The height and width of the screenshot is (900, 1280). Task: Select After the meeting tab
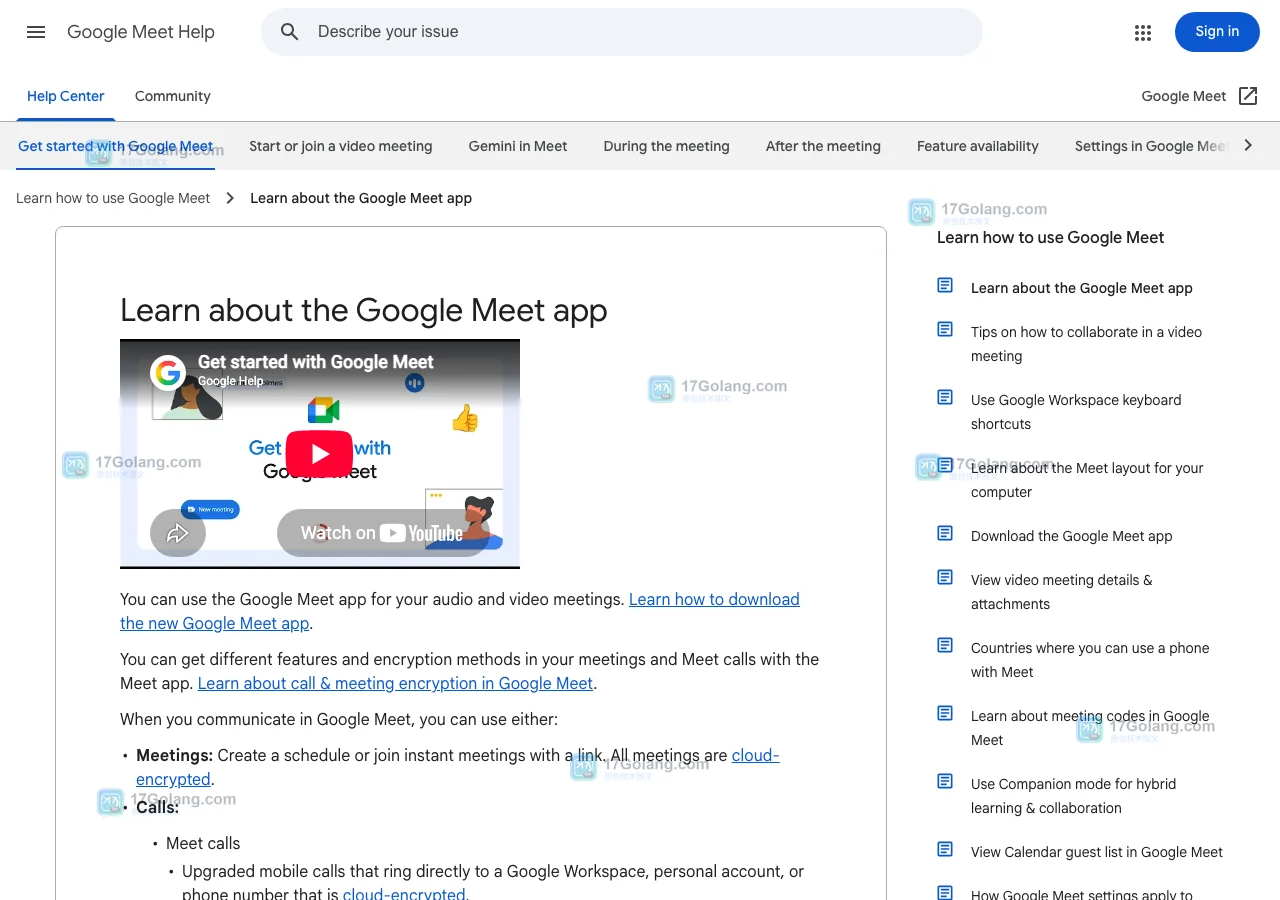pyautogui.click(x=823, y=146)
